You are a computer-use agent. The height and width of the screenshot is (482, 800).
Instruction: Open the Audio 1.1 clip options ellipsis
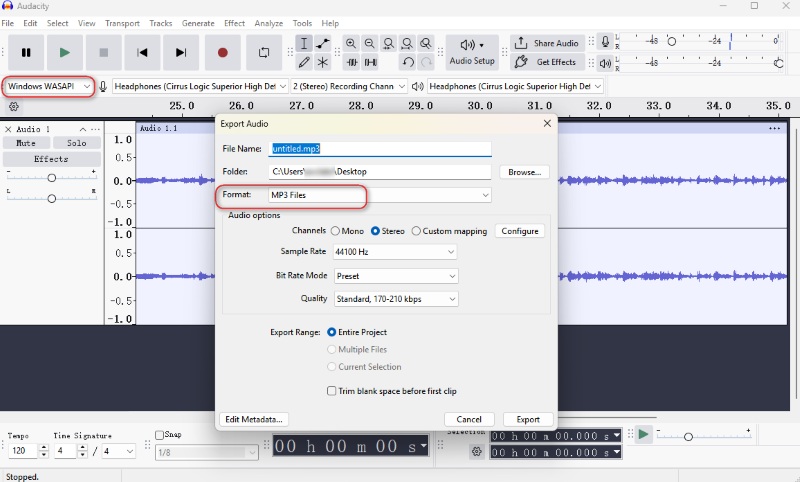point(774,129)
